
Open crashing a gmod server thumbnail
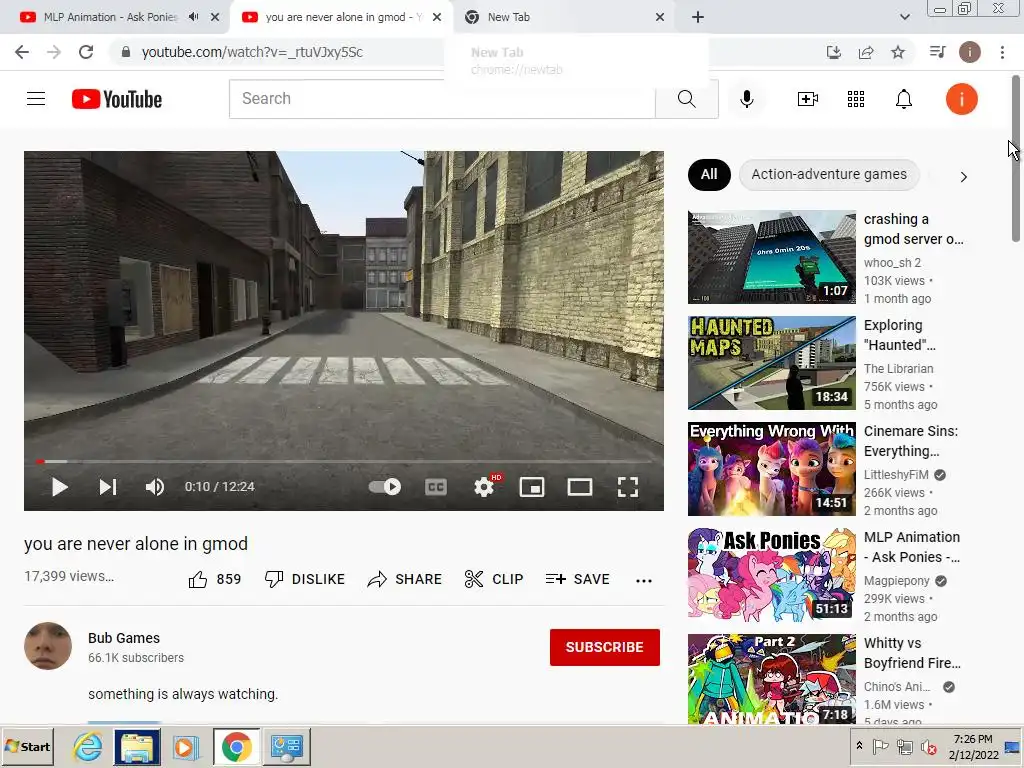pyautogui.click(x=771, y=257)
